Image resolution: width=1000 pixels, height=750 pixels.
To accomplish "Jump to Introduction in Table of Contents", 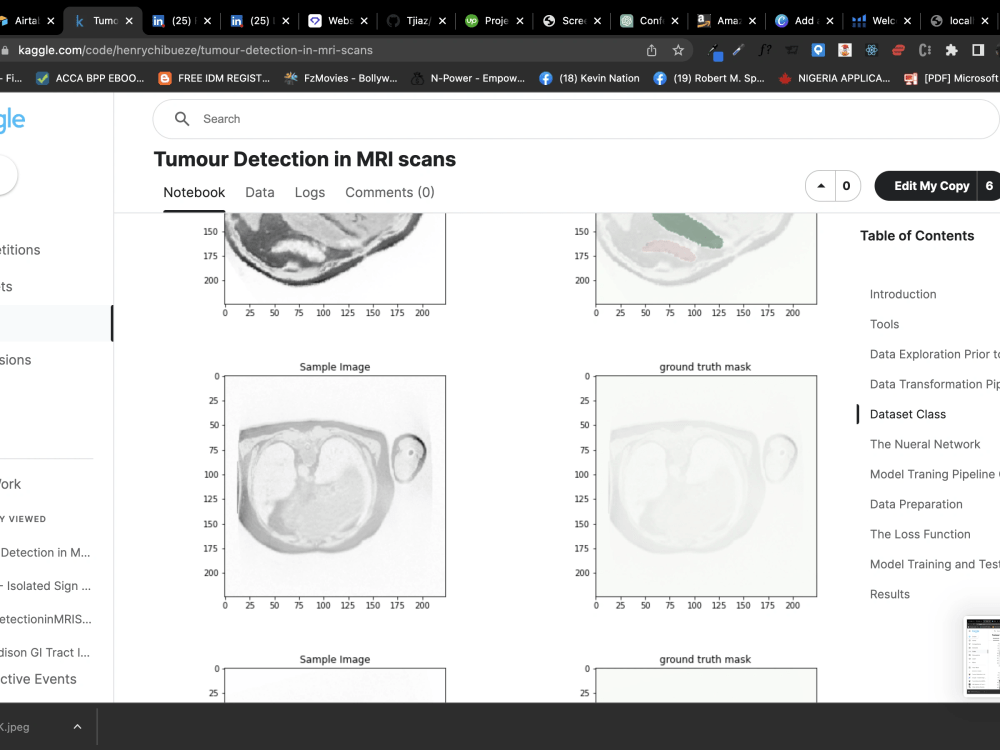I will pyautogui.click(x=902, y=294).
